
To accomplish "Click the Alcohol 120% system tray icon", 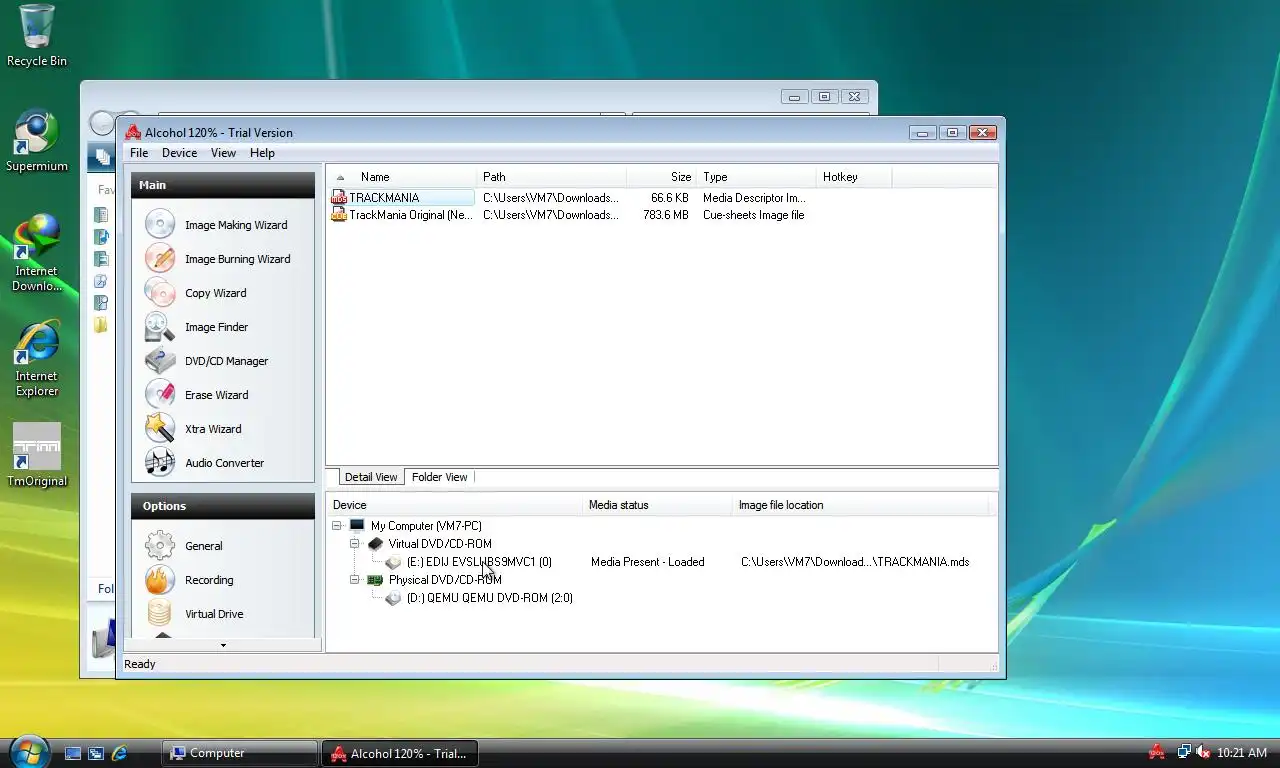I will click(1156, 753).
